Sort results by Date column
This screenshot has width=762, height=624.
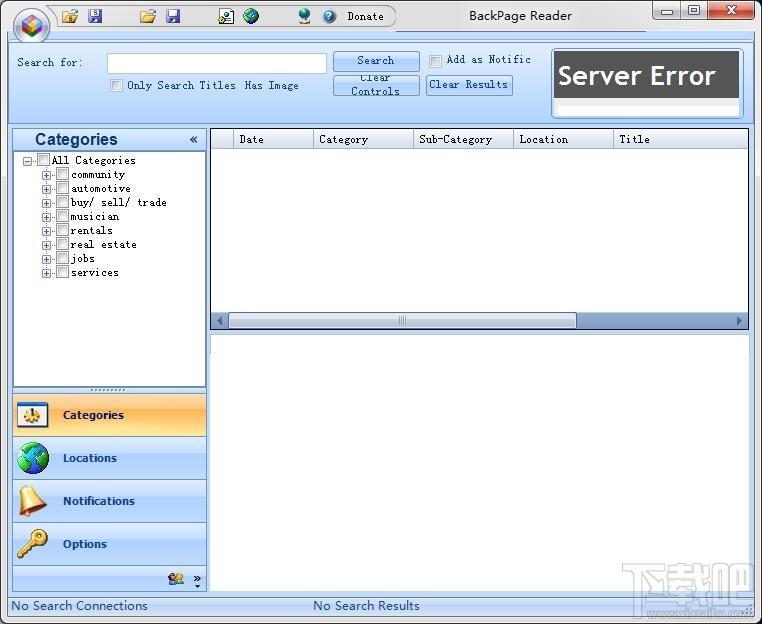273,139
